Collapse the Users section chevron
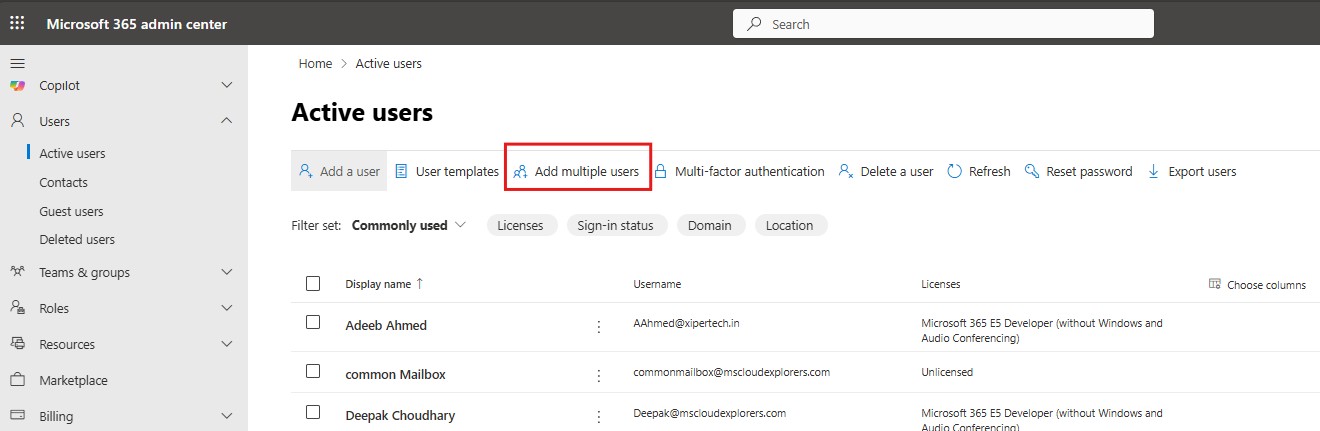 [227, 121]
